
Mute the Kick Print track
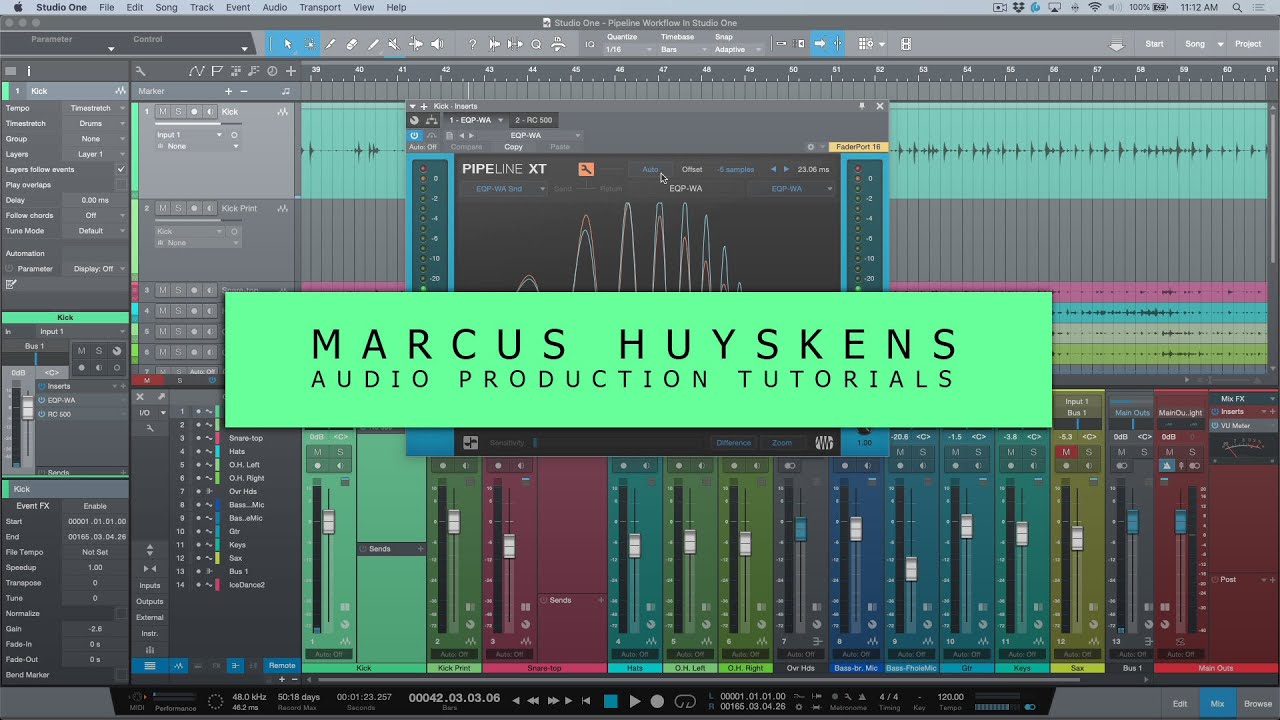pyautogui.click(x=162, y=208)
